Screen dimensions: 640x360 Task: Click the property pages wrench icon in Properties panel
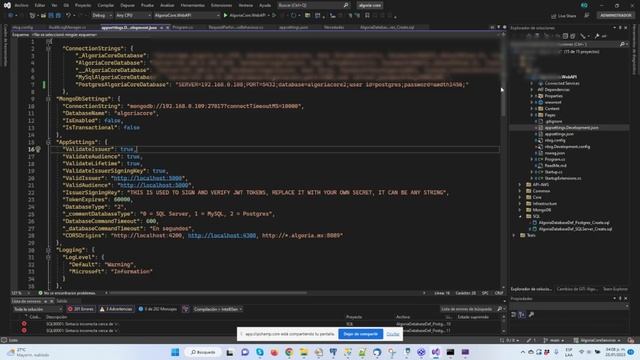pos(531,314)
